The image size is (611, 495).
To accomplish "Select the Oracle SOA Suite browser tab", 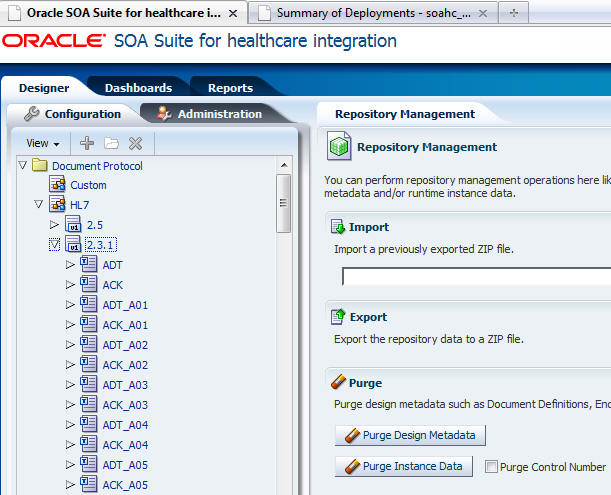I will [123, 13].
